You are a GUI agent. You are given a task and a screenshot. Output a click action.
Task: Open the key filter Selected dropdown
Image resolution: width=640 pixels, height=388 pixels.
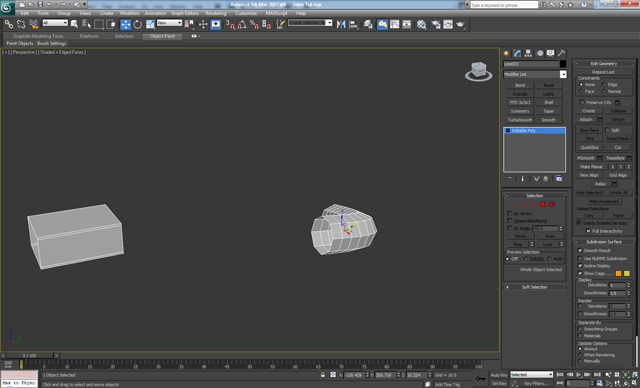pyautogui.click(x=531, y=375)
